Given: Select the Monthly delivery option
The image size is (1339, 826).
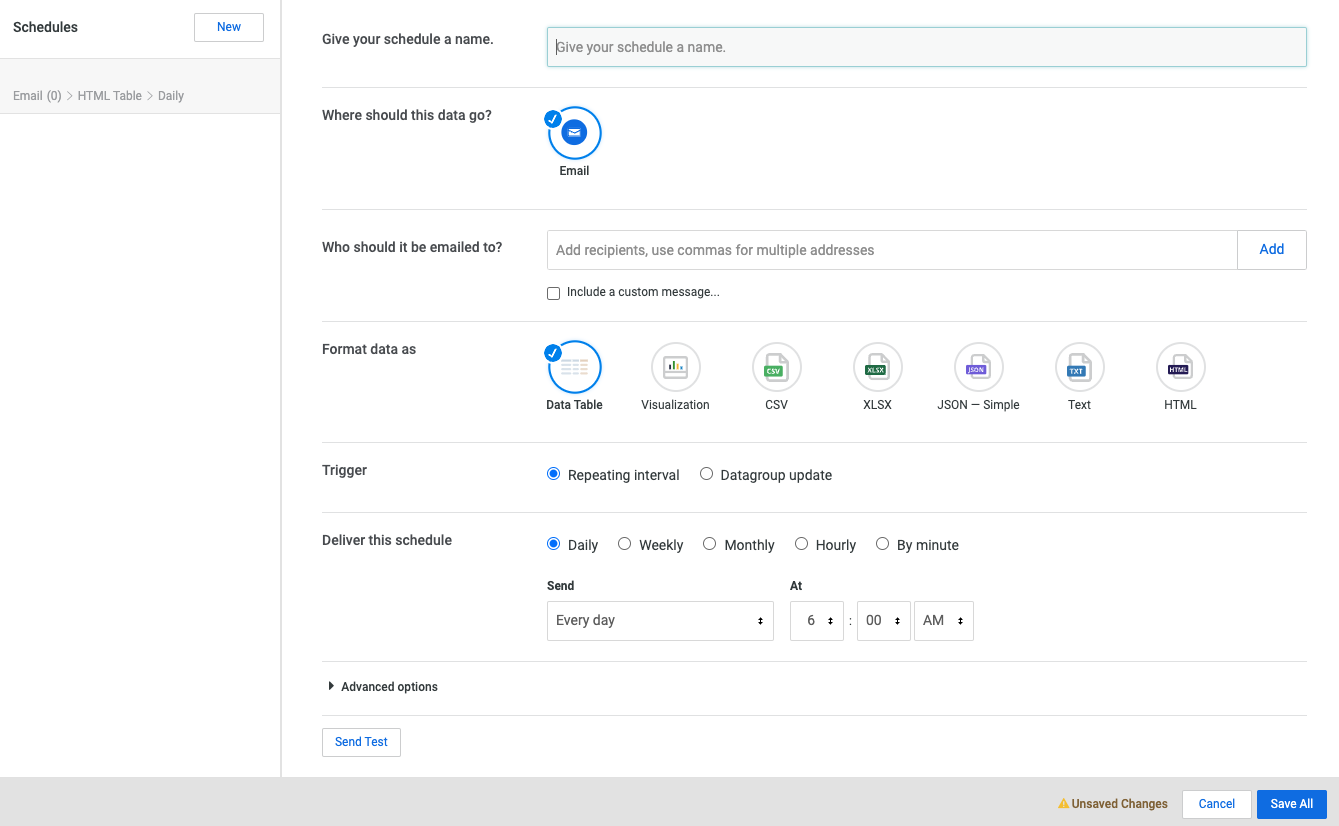Looking at the screenshot, I should click(710, 544).
